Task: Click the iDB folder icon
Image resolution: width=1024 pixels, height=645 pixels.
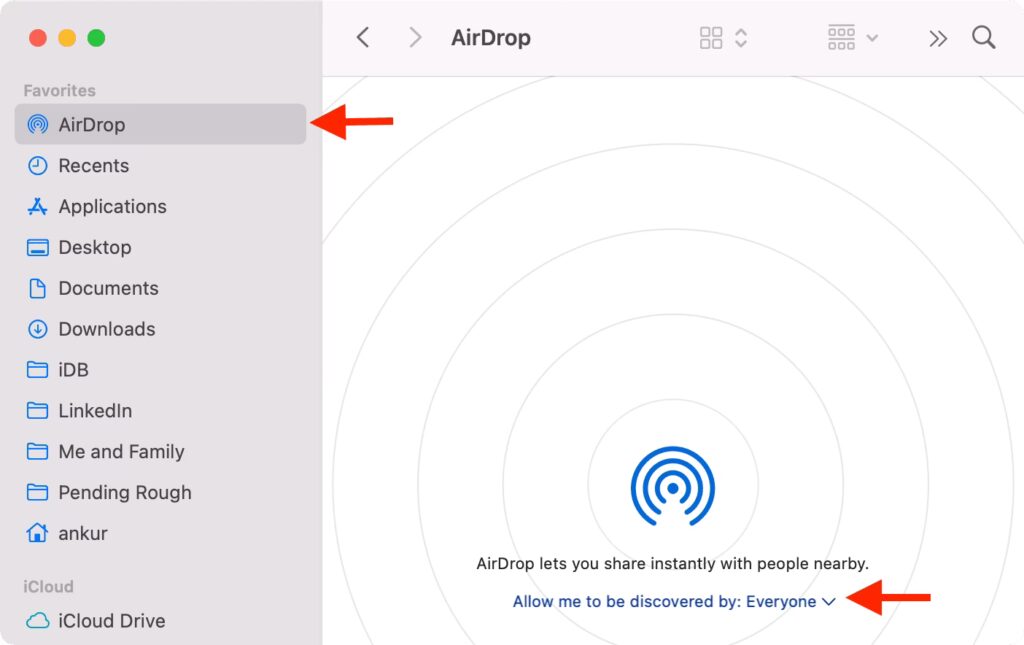Action: pyautogui.click(x=38, y=370)
